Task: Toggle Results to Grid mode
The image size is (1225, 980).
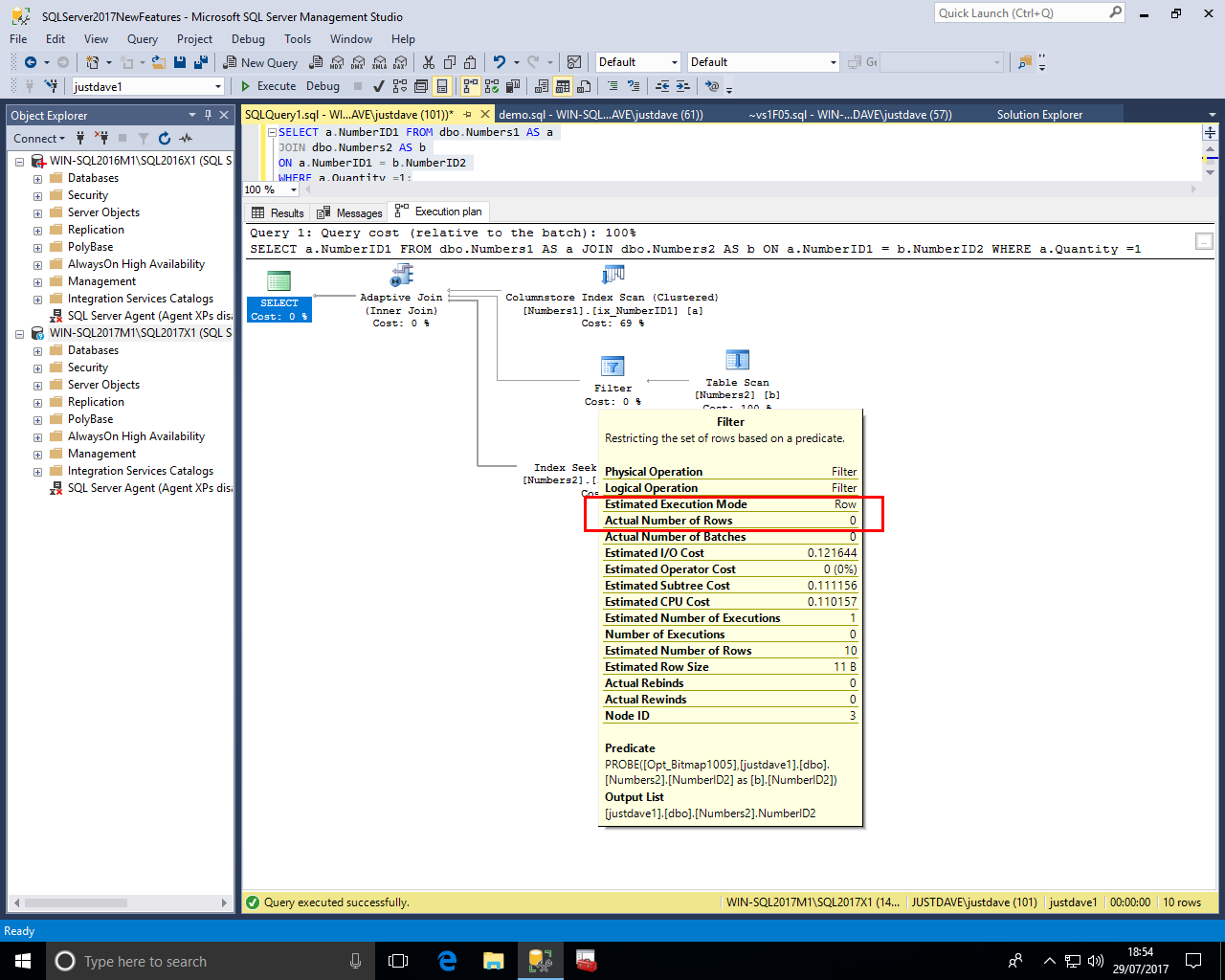Action: coord(563,86)
